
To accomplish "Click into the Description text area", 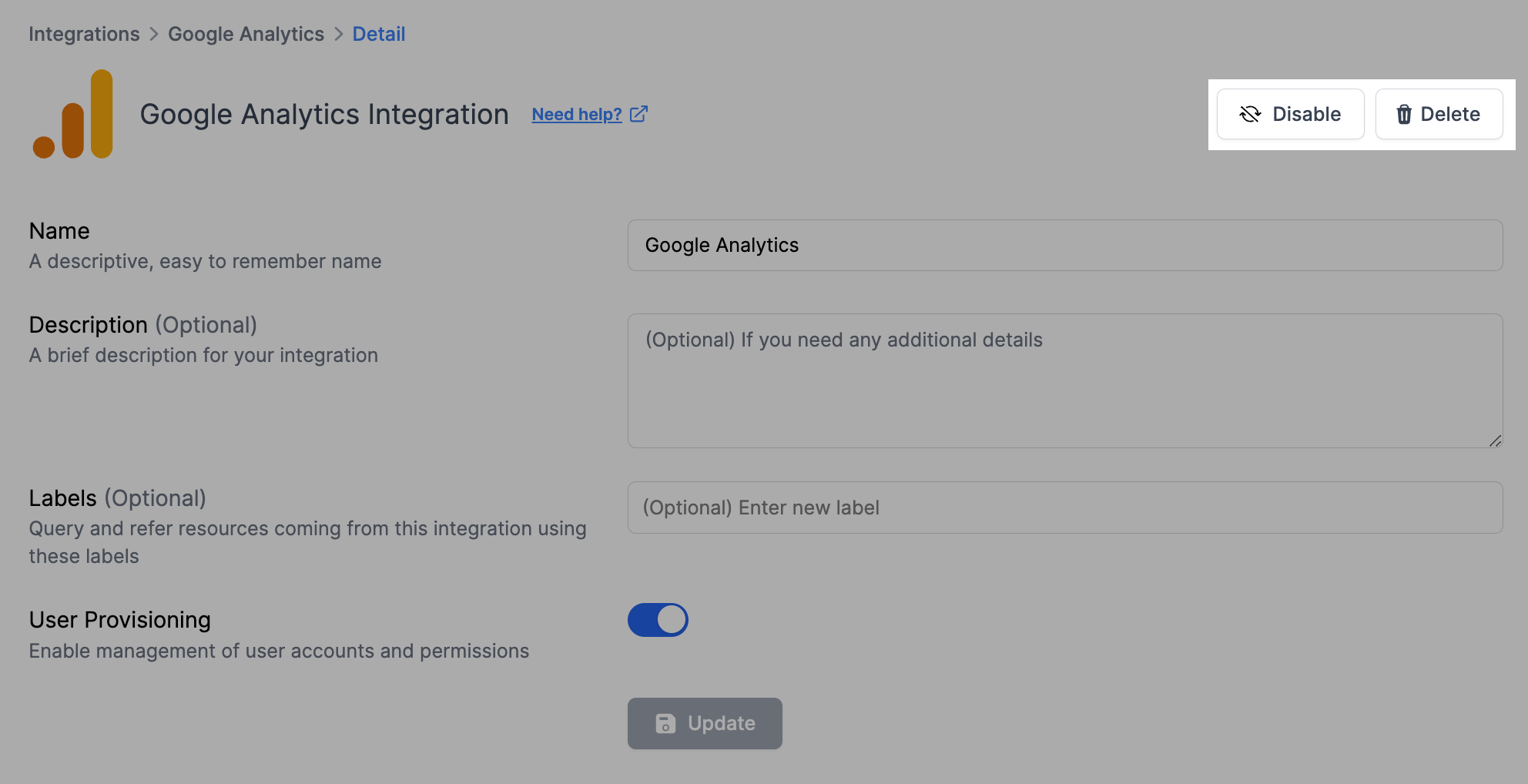I will pyautogui.click(x=1064, y=380).
